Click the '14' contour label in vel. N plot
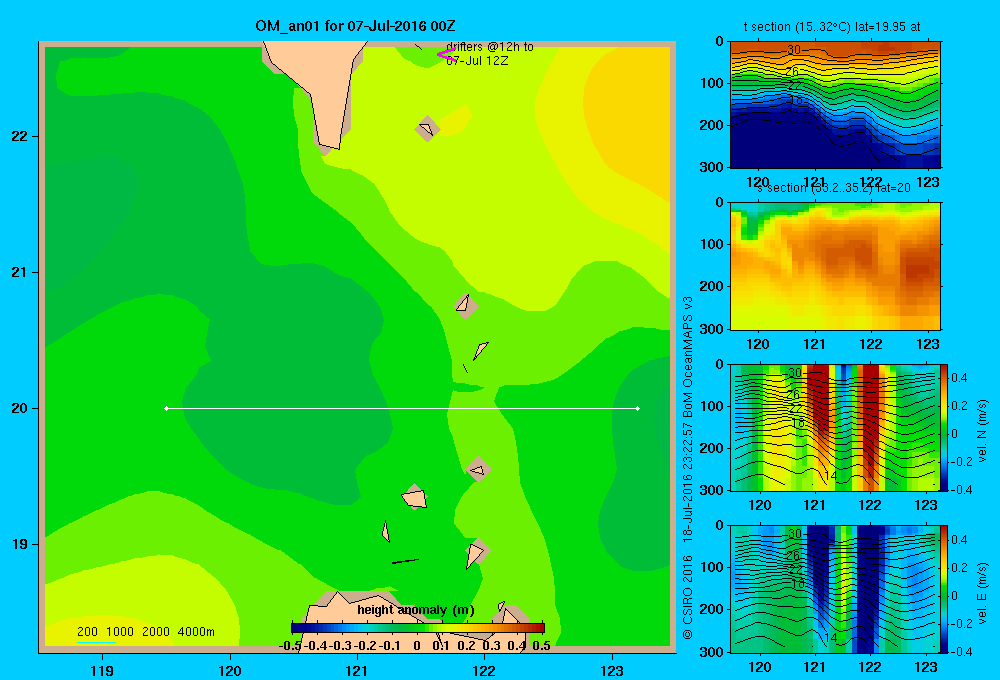Viewport: 1000px width, 680px height. click(830, 476)
